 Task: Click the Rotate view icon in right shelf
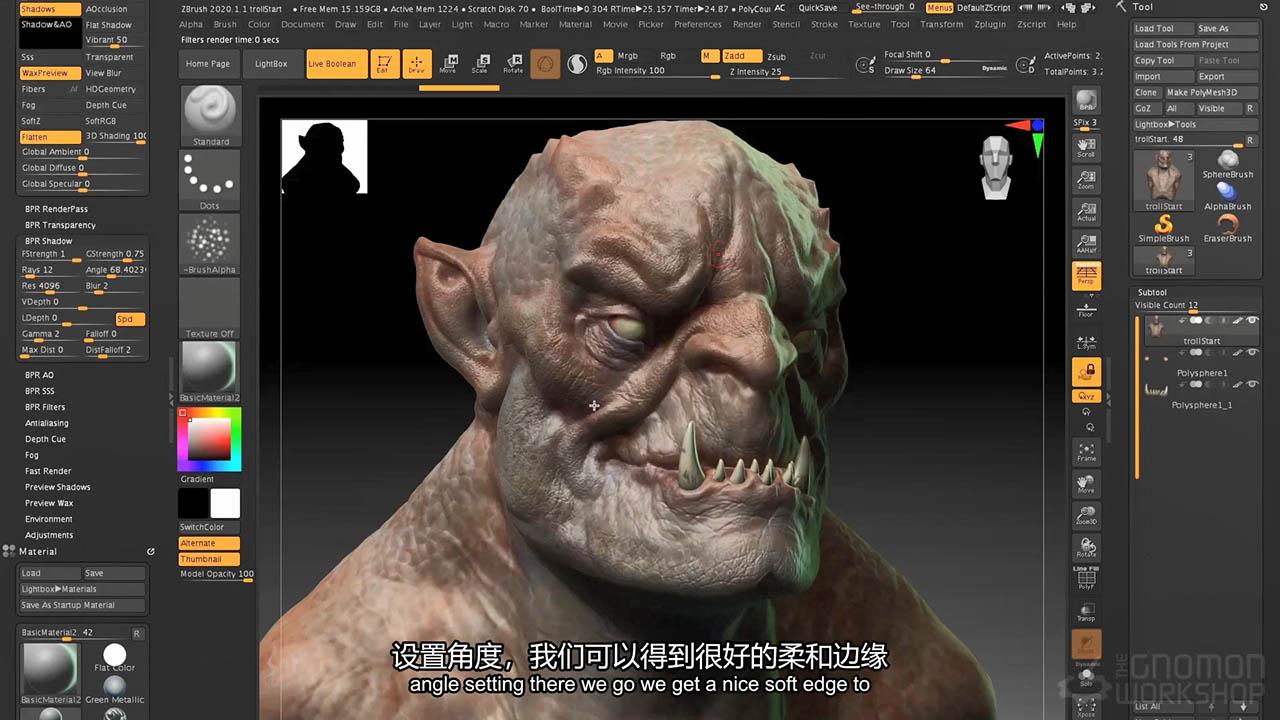[x=1086, y=548]
